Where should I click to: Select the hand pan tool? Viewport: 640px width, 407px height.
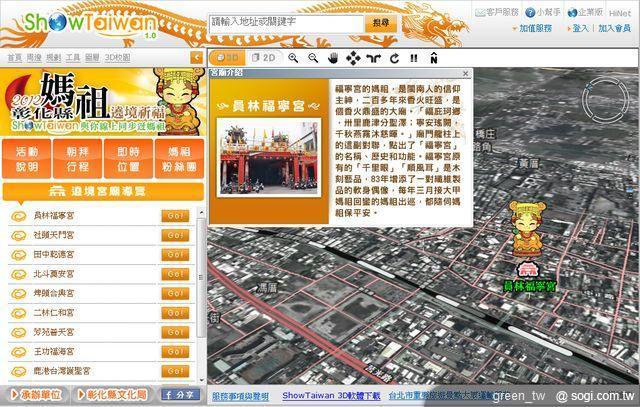click(x=333, y=58)
